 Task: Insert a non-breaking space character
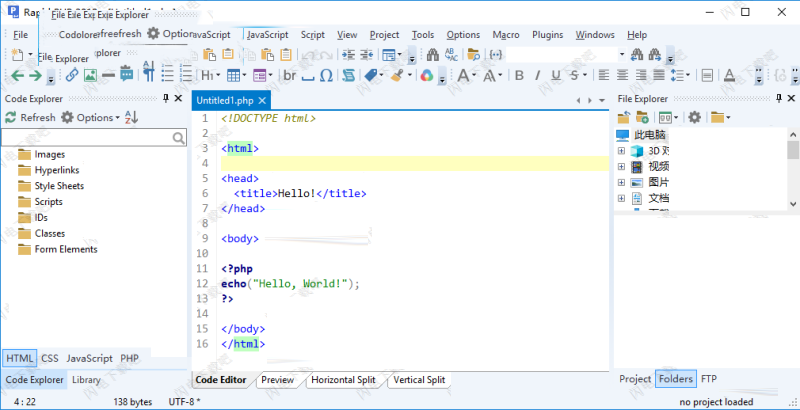(x=308, y=78)
